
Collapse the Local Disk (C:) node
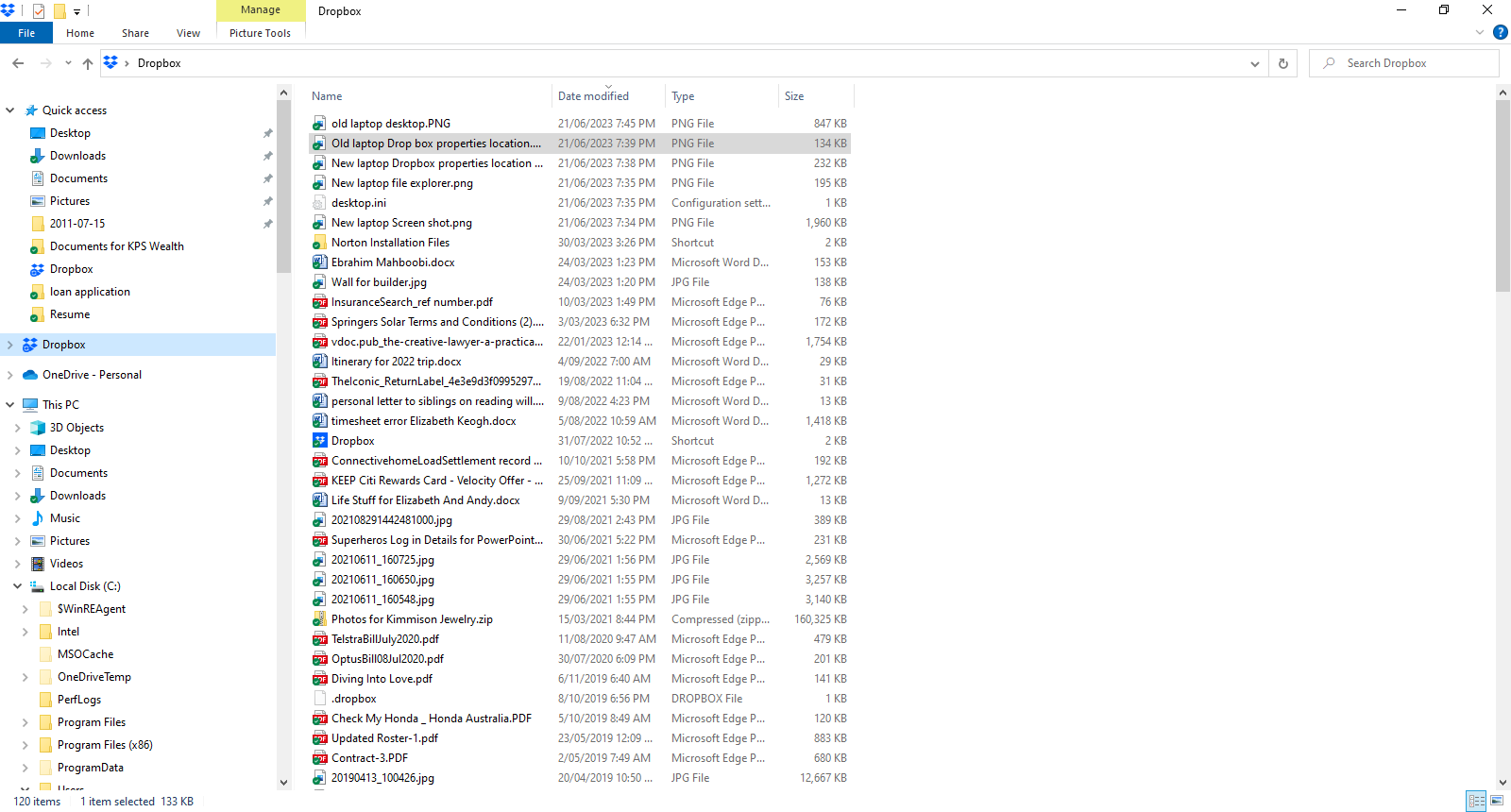pyautogui.click(x=17, y=586)
